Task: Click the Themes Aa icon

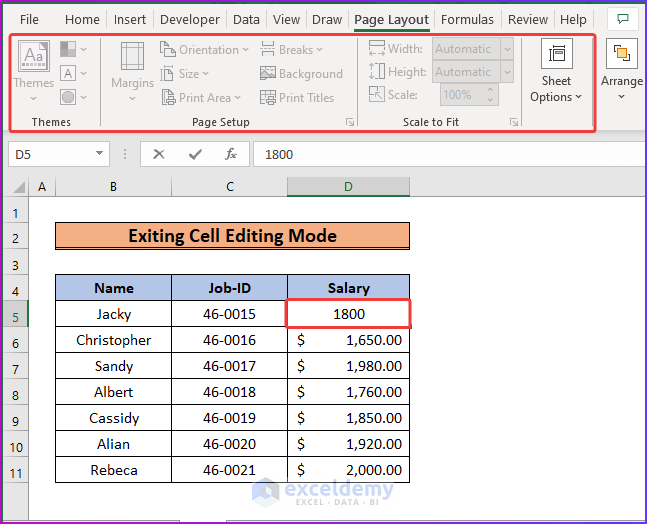Action: 34,56
